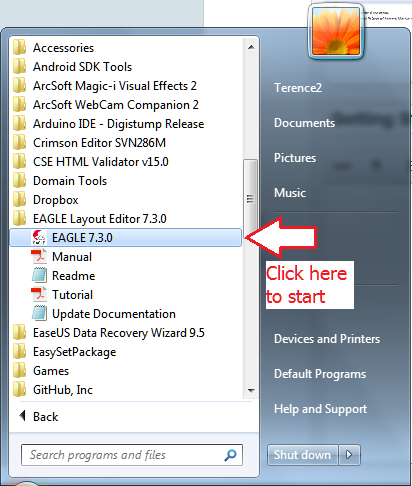Image resolution: width=412 pixels, height=486 pixels.
Task: Open Help and Support
Action: point(320,409)
